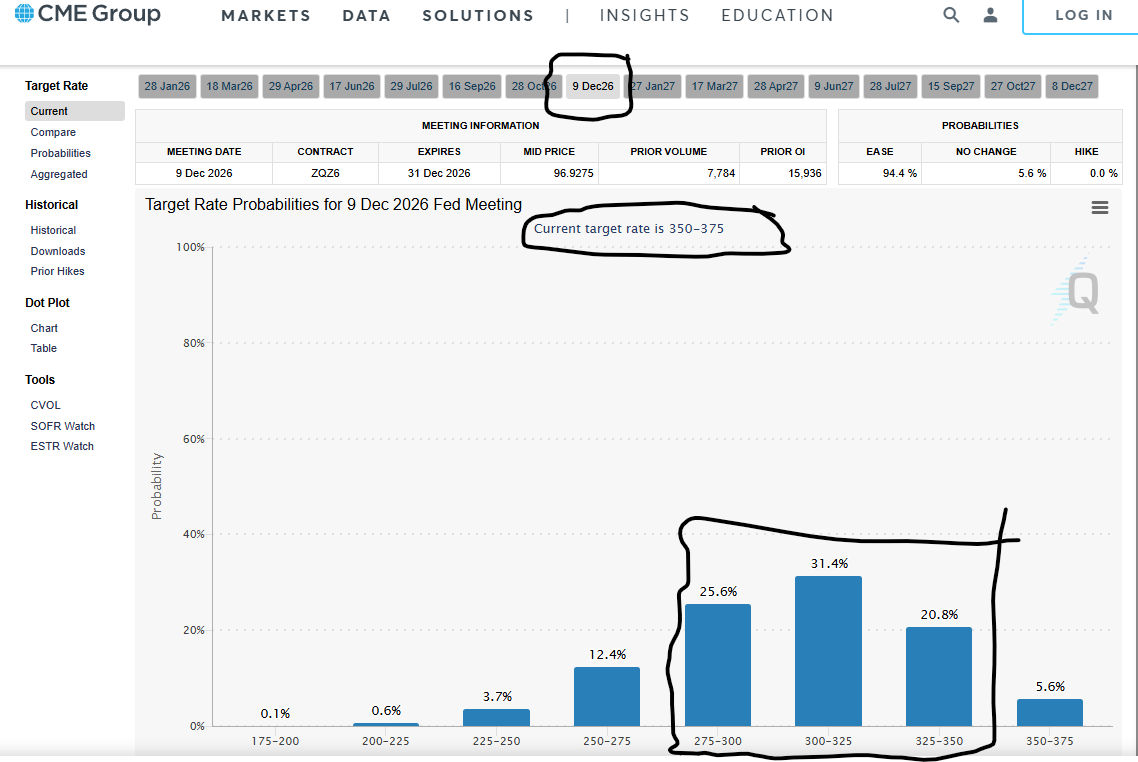The width and height of the screenshot is (1138, 762).
Task: Click the 15,936 prior OI value
Action: (805, 173)
